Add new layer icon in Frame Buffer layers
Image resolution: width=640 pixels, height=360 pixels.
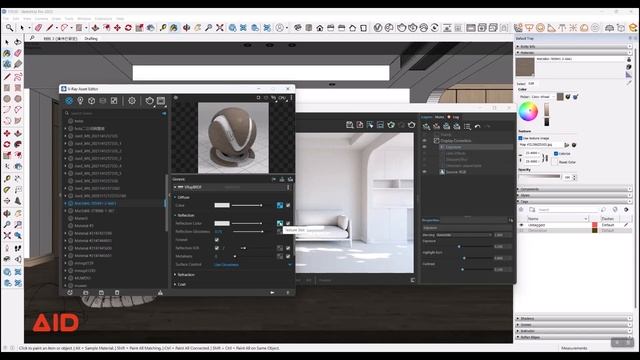[426, 127]
